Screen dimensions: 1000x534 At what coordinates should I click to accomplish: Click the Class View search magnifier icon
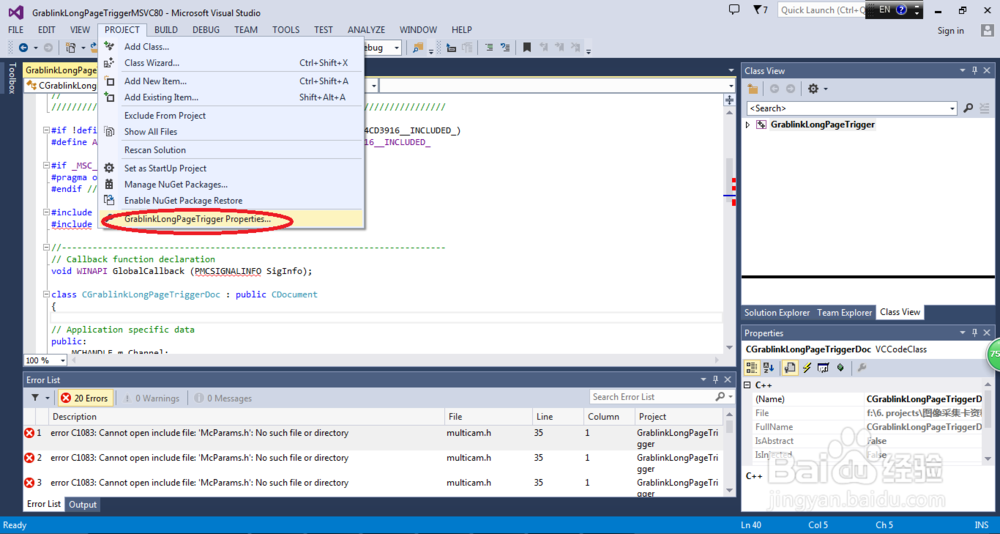pos(968,108)
